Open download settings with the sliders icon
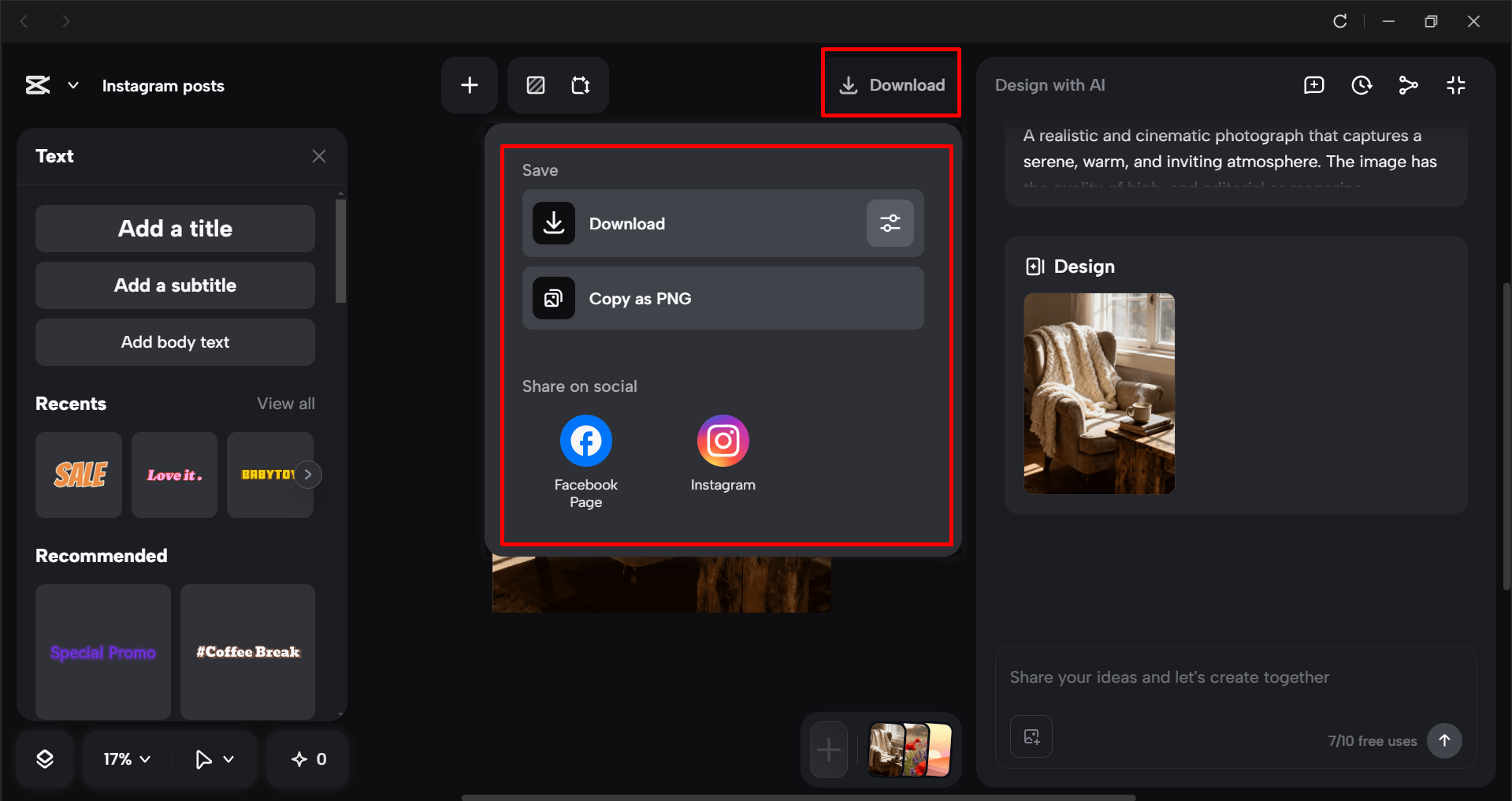The width and height of the screenshot is (1512, 801). click(890, 223)
